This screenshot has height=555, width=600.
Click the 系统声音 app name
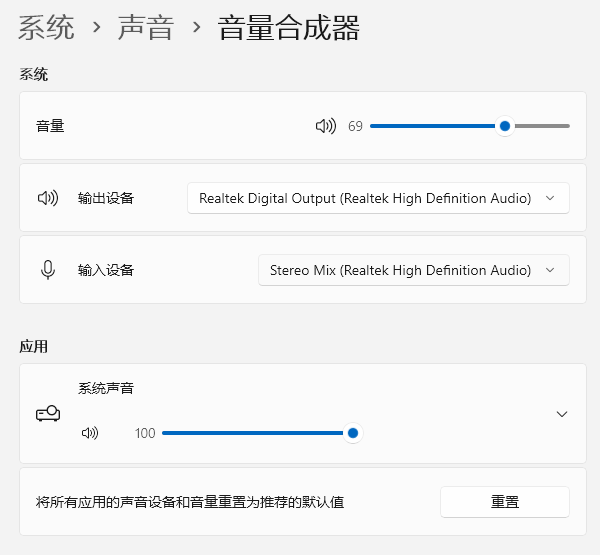point(106,388)
